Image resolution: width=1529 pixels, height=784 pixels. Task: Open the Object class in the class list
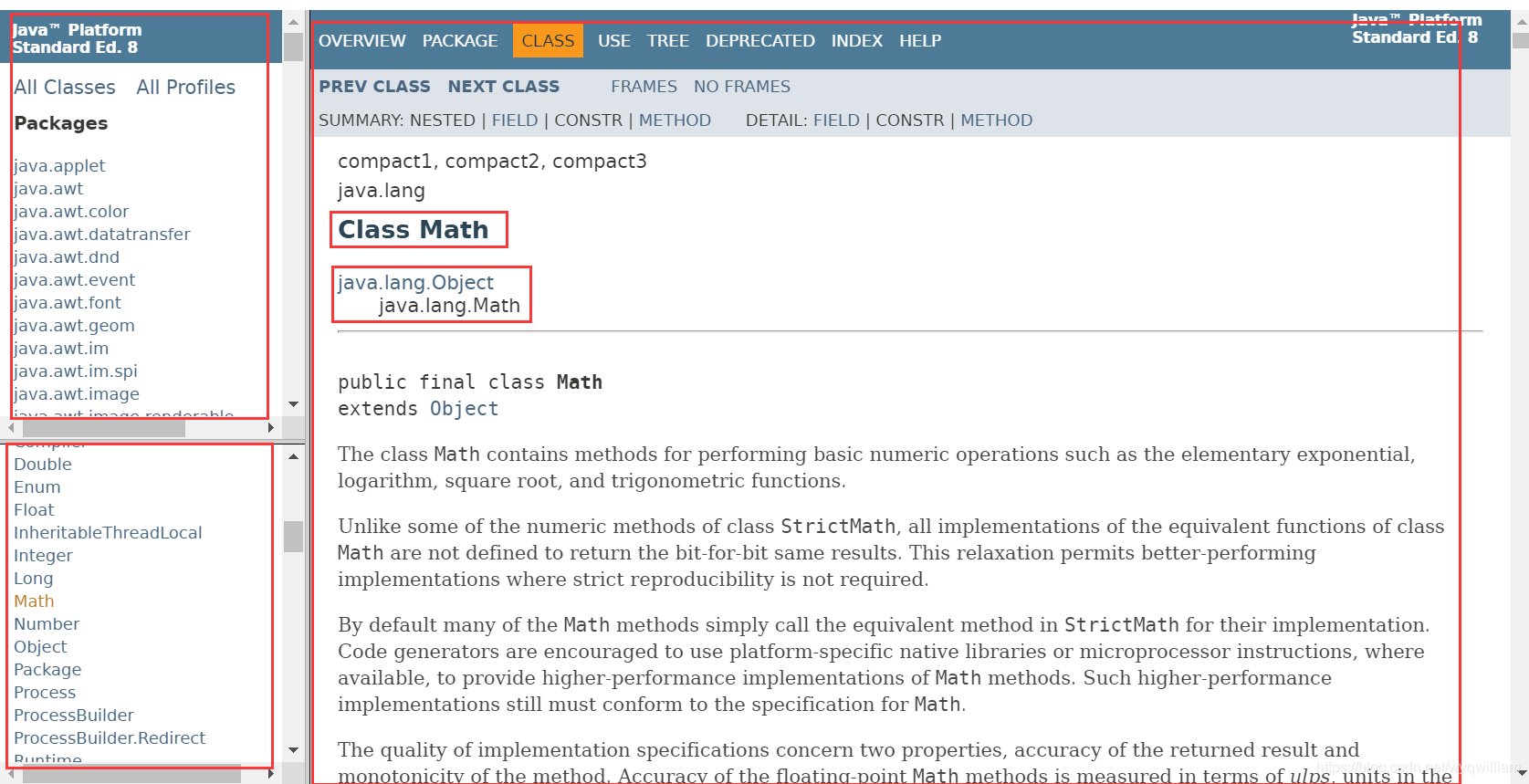click(x=40, y=647)
